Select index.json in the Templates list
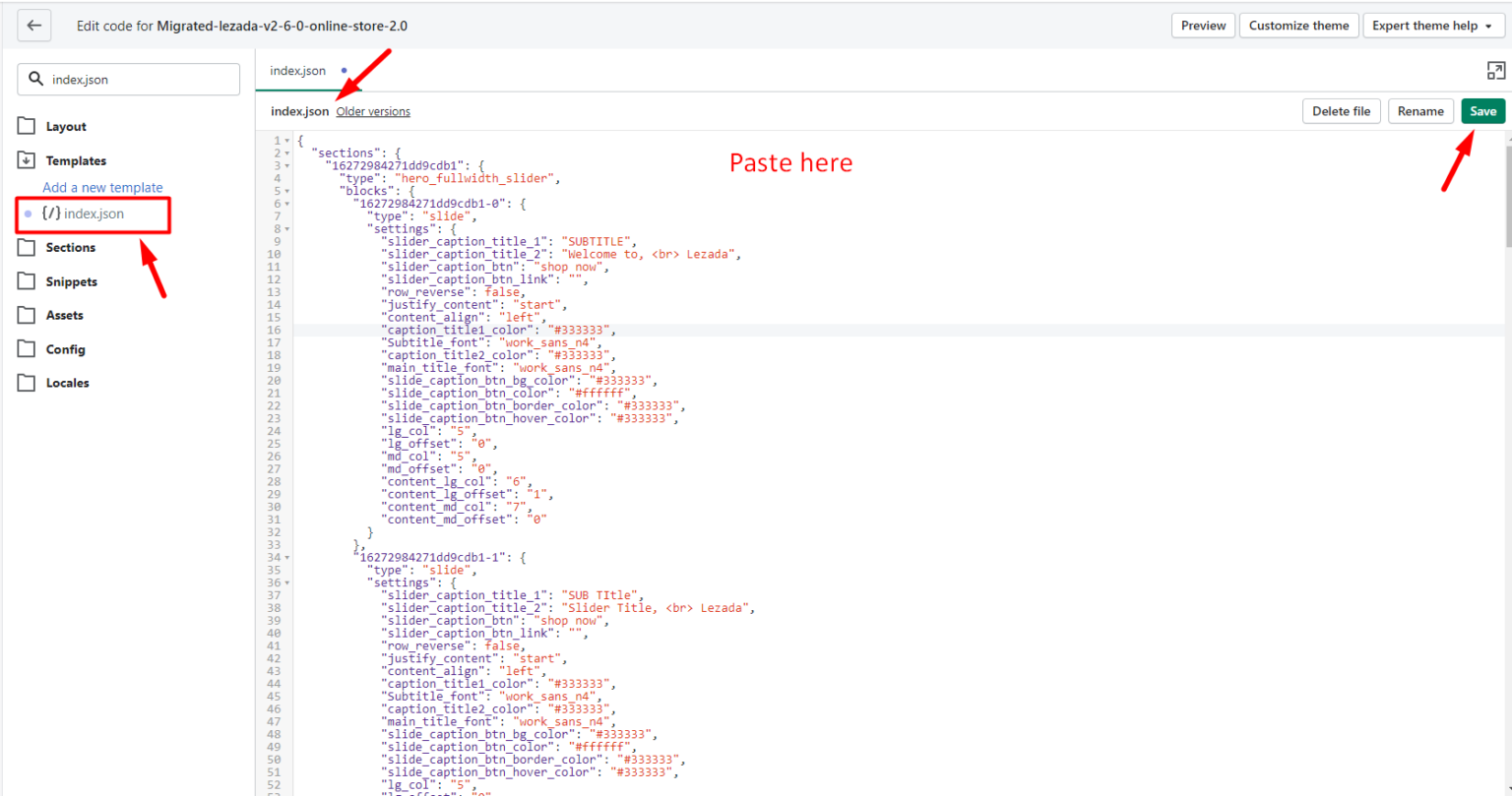1512x796 pixels. 94,214
